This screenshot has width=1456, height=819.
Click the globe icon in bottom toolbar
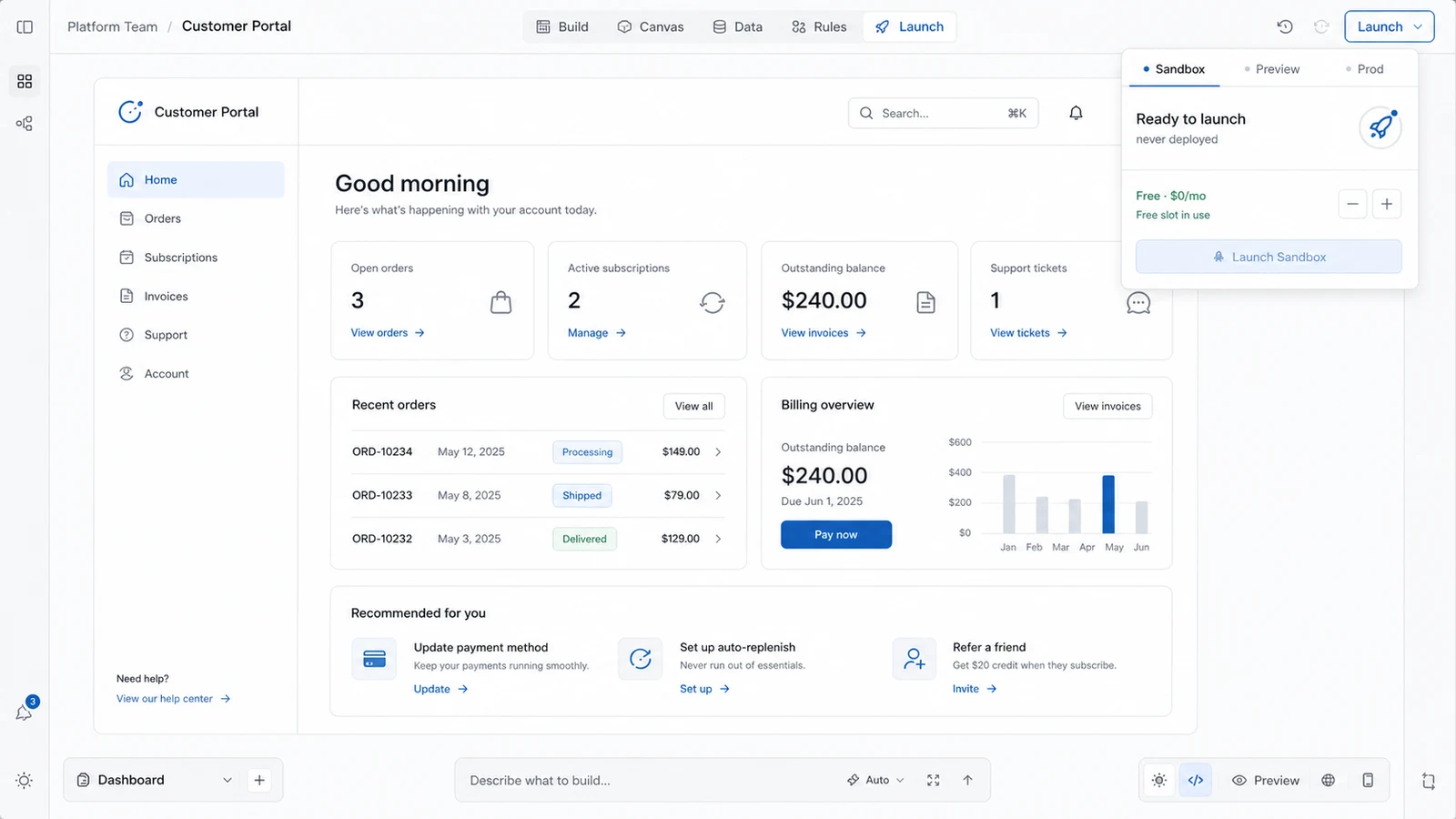click(1329, 780)
